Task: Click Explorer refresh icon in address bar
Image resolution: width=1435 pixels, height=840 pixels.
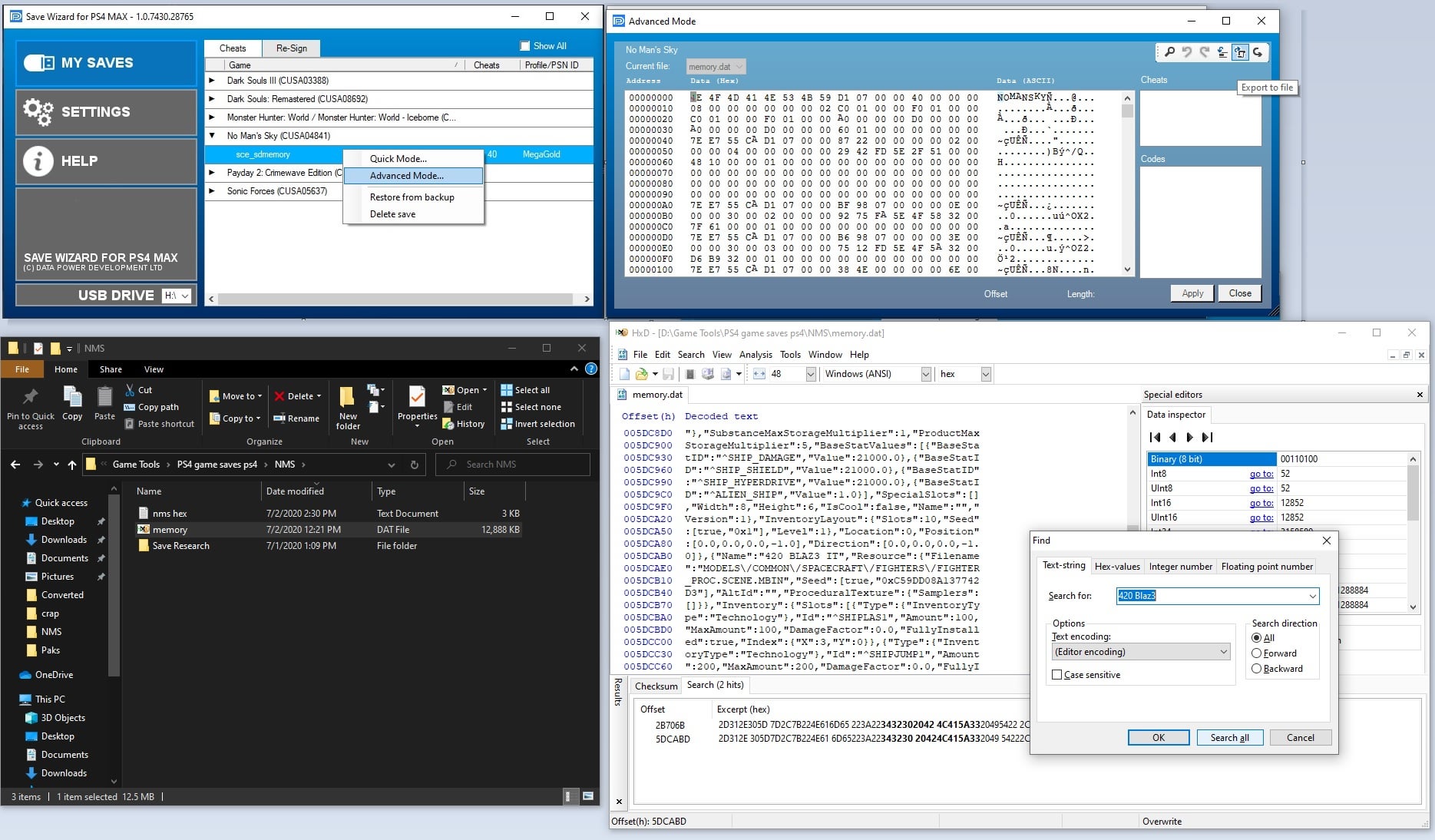Action: click(414, 465)
